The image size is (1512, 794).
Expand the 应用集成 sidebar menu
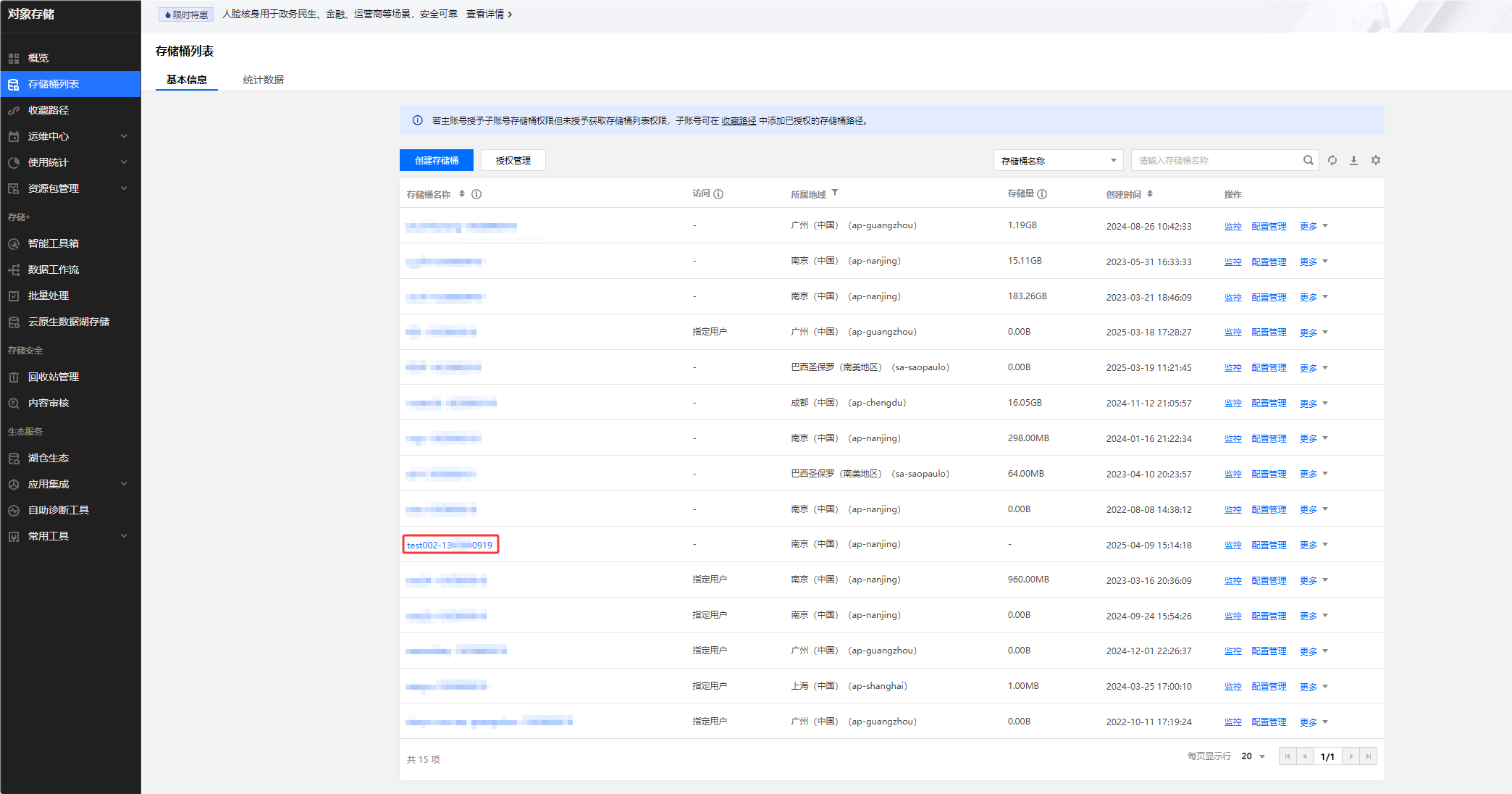pos(124,484)
